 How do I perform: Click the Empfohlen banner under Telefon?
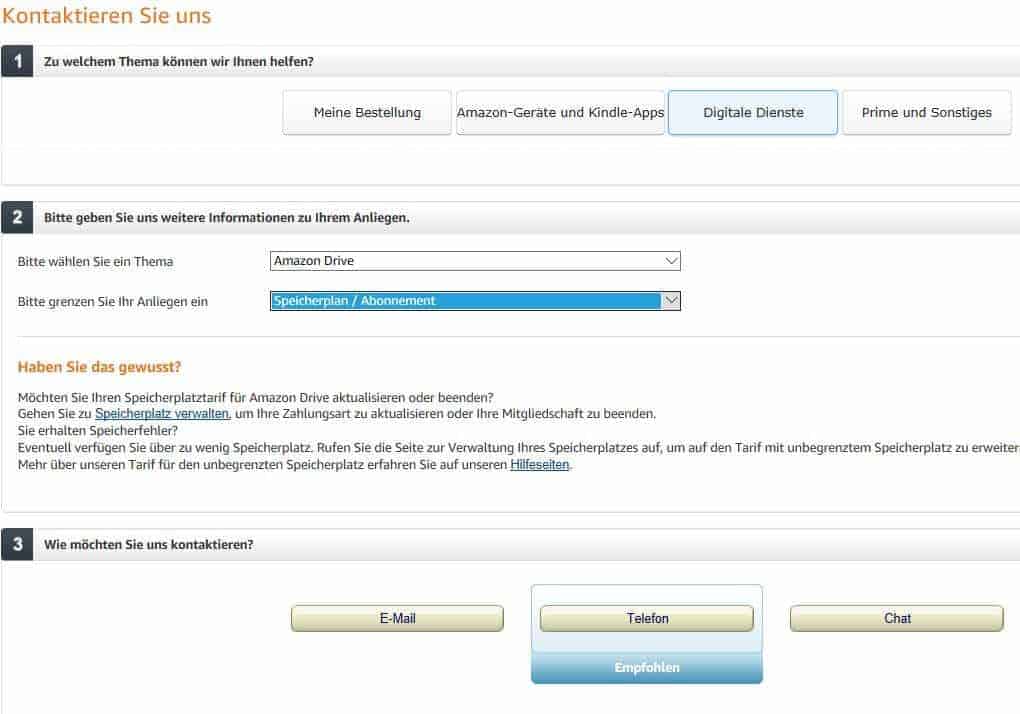click(647, 668)
